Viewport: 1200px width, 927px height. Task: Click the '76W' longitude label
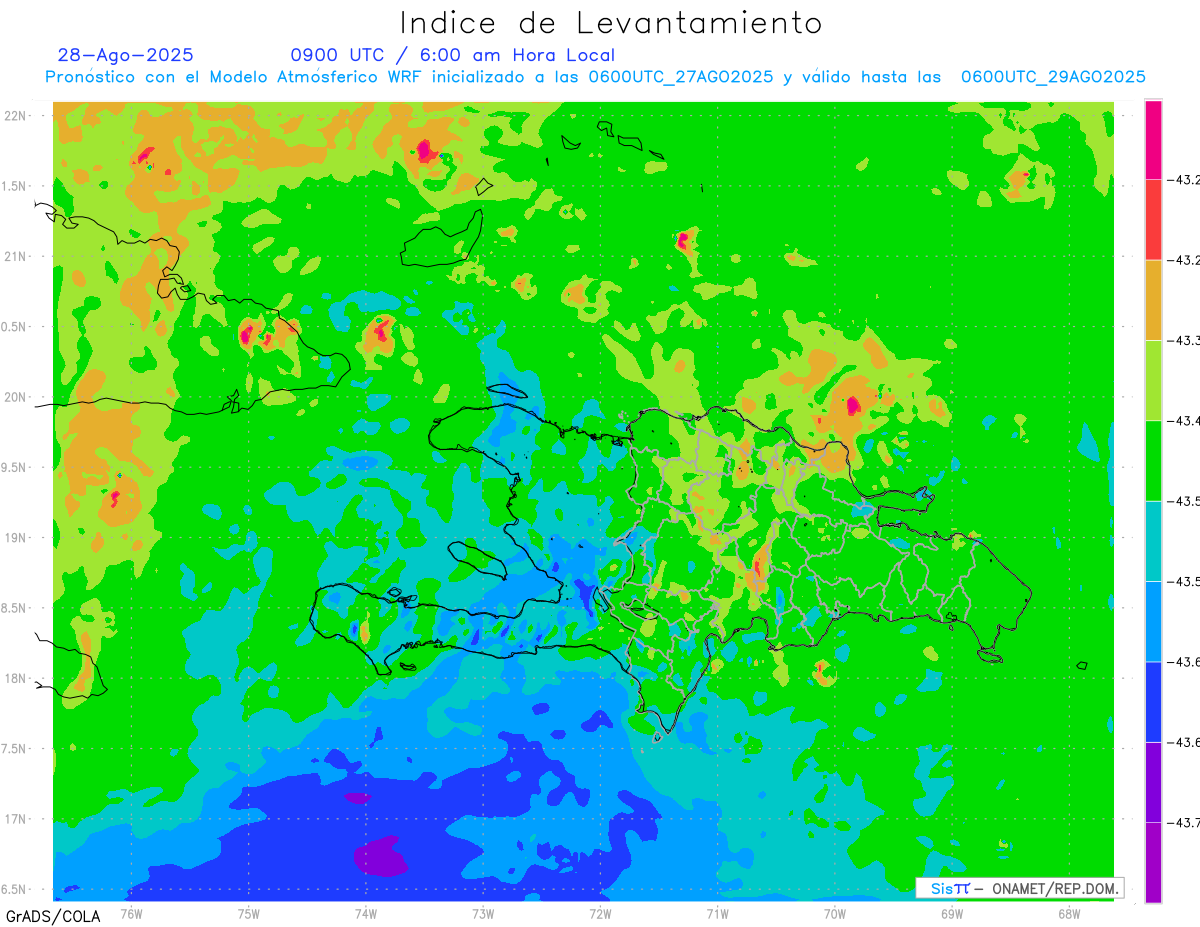131,913
